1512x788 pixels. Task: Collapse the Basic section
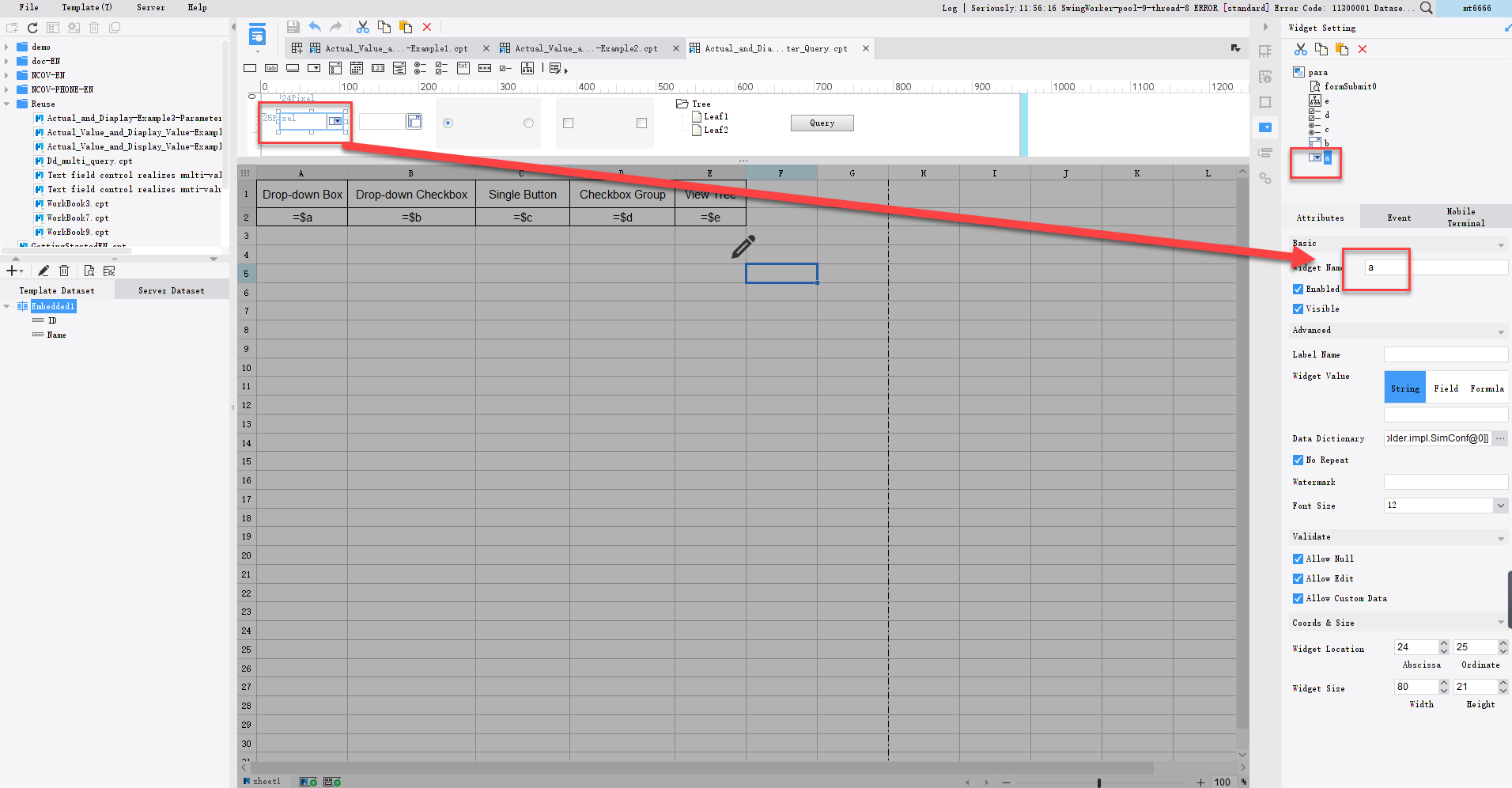pyautogui.click(x=1500, y=245)
